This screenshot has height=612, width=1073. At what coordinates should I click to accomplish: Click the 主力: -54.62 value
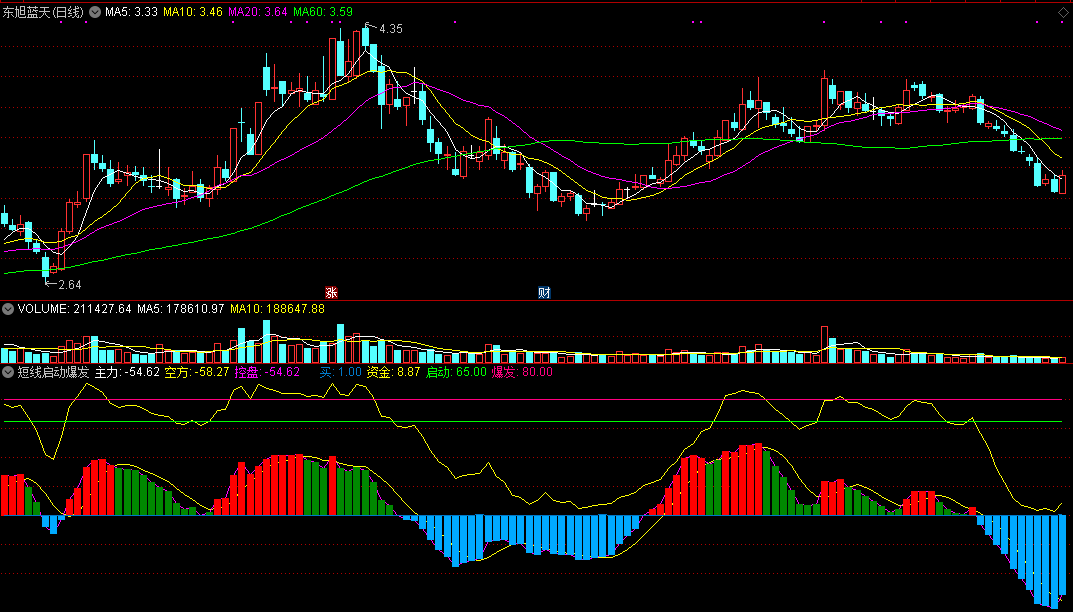127,372
